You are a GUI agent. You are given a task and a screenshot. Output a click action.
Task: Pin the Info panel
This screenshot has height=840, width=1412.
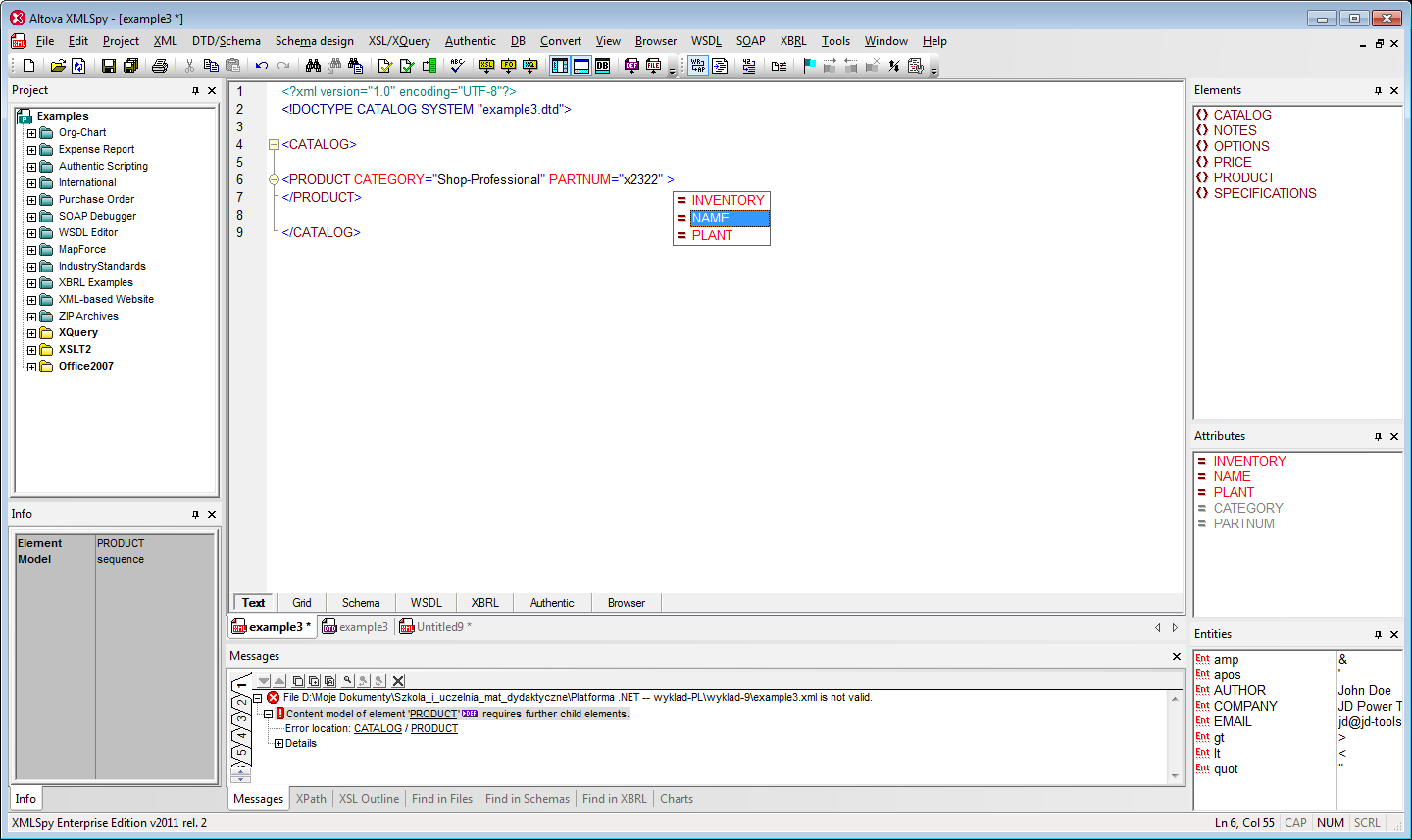tap(196, 514)
